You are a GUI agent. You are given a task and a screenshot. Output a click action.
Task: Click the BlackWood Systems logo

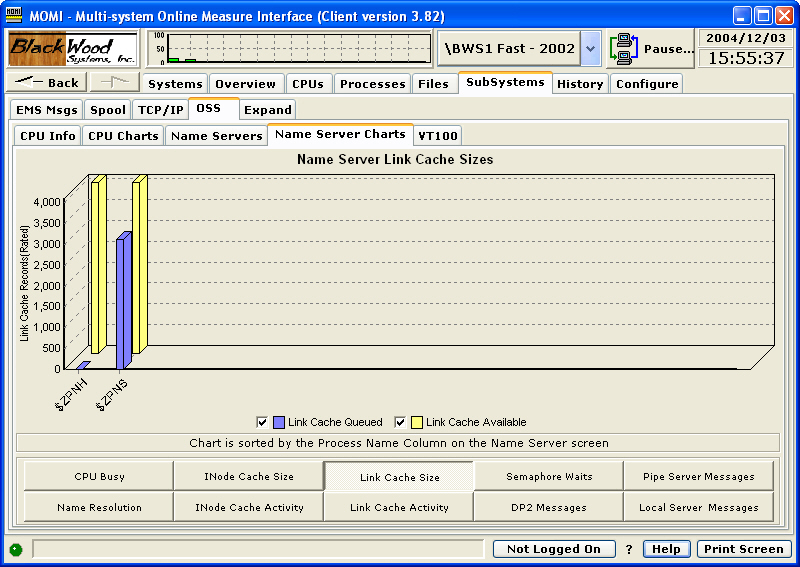[x=74, y=48]
